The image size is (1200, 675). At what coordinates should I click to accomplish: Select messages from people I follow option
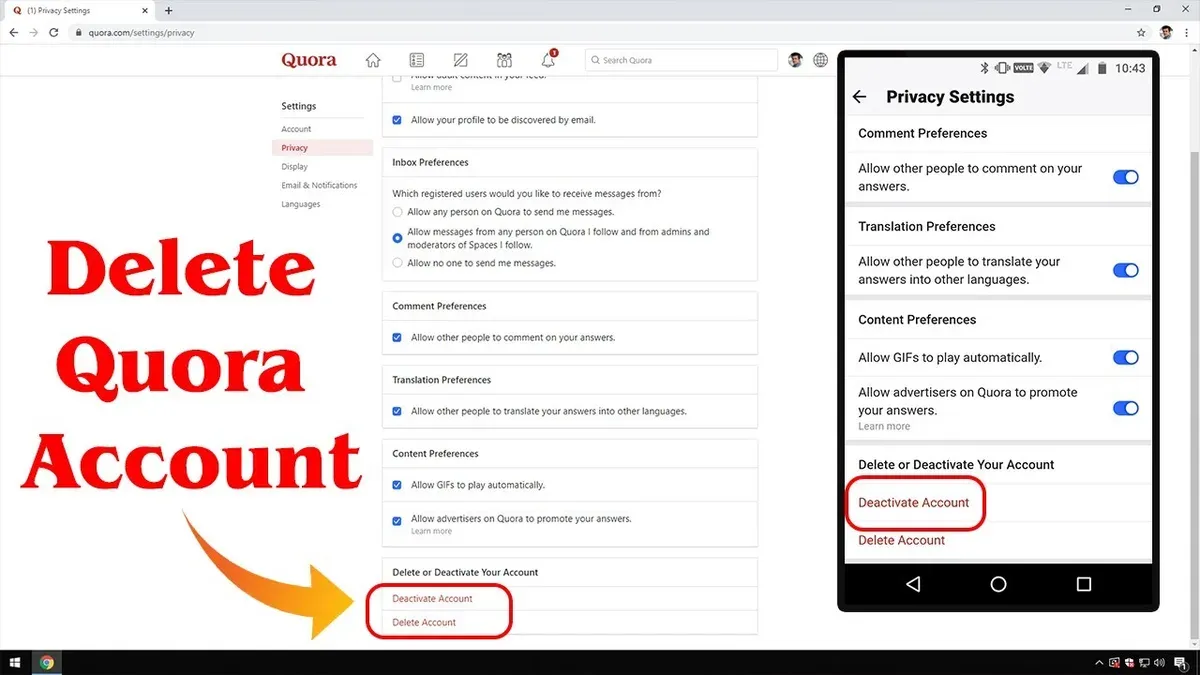click(x=397, y=238)
